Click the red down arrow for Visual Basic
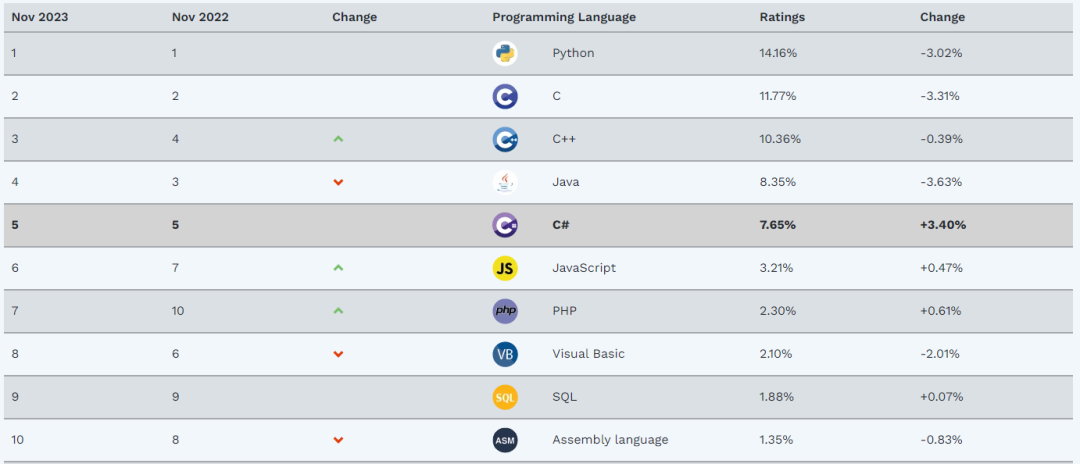Viewport: 1080px width, 464px height. coord(338,354)
